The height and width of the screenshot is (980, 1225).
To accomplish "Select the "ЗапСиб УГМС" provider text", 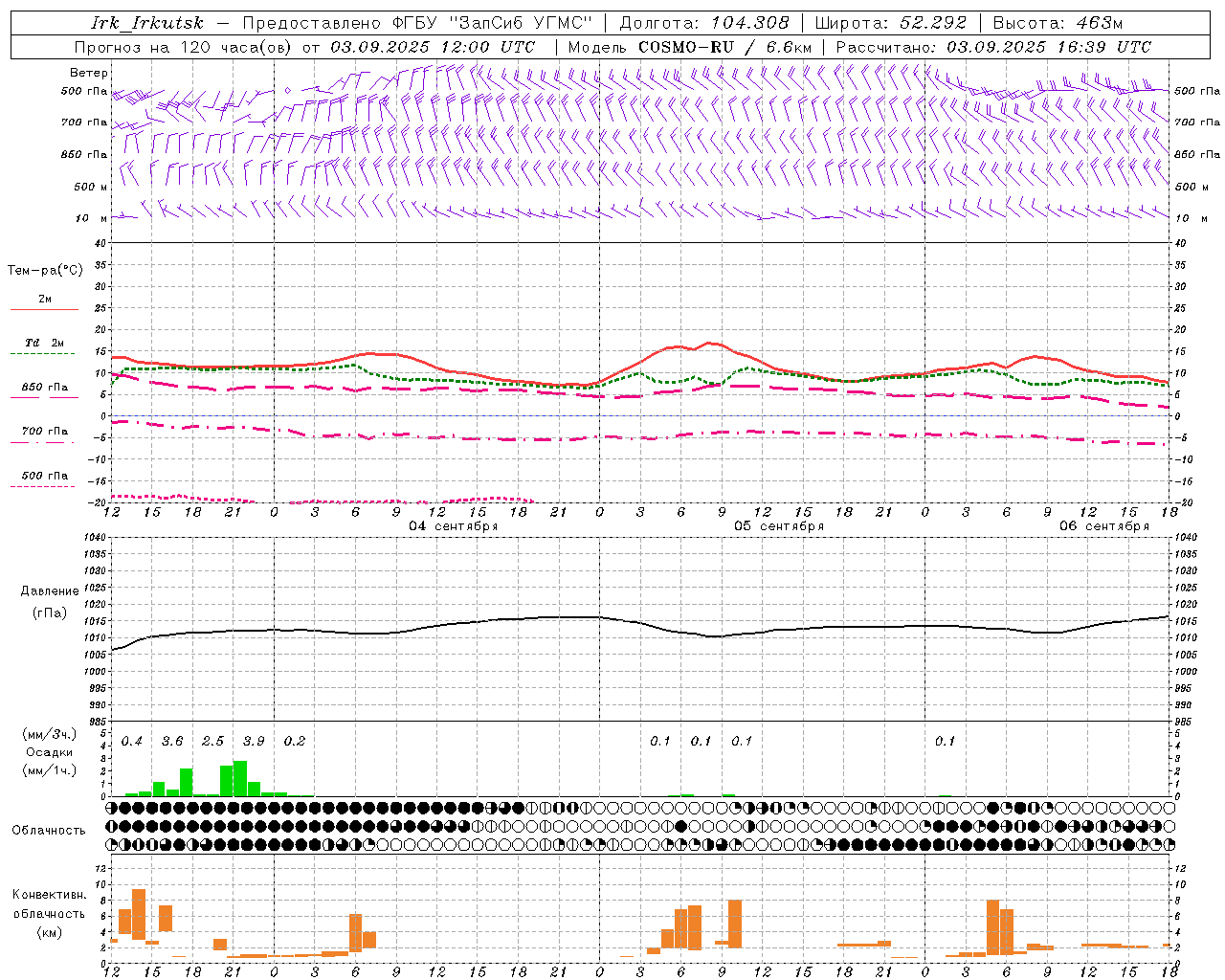I will [x=521, y=23].
